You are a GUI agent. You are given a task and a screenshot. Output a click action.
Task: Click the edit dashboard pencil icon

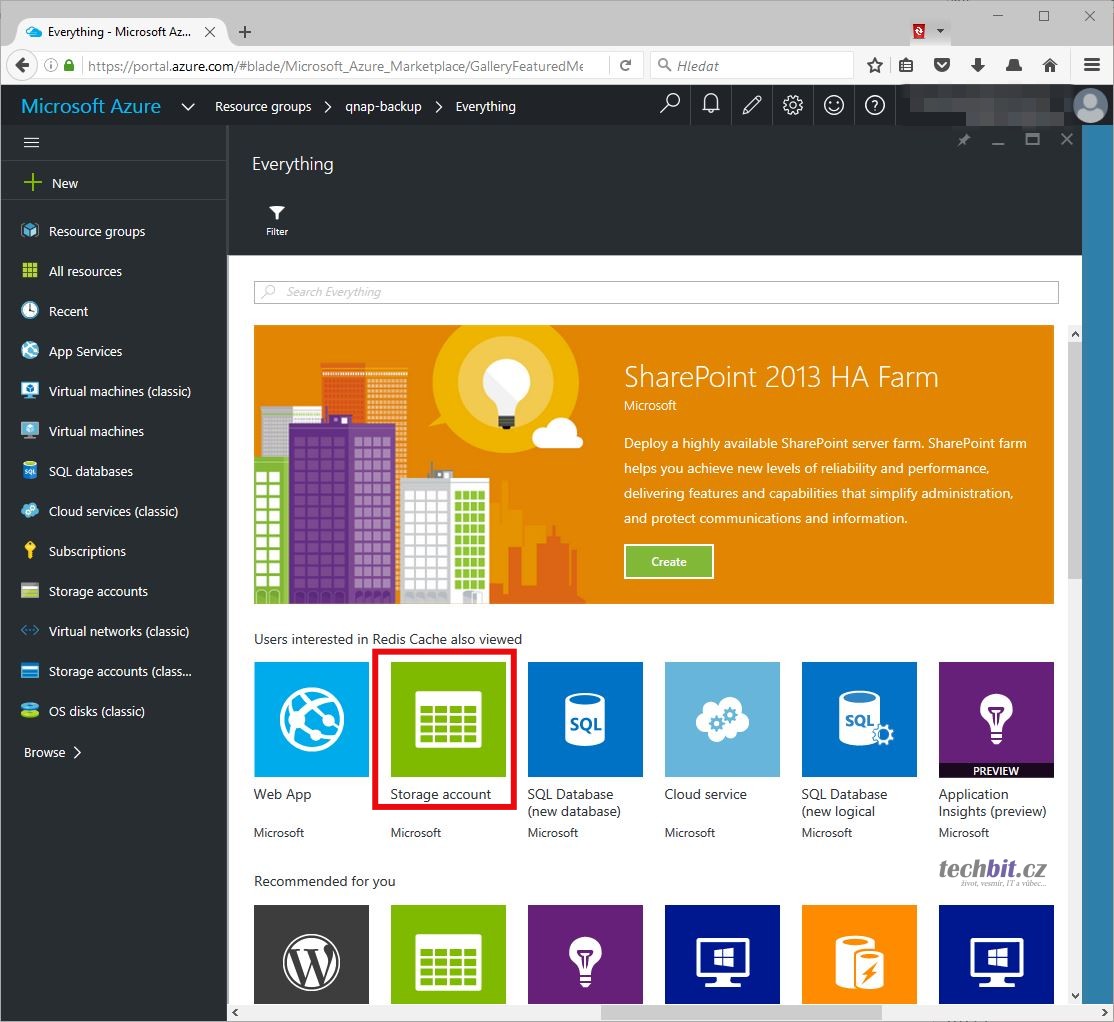(x=752, y=105)
